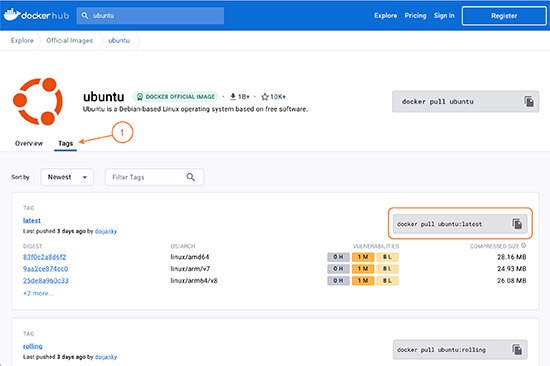Click 0 H badge for linux/amd64

click(338, 257)
